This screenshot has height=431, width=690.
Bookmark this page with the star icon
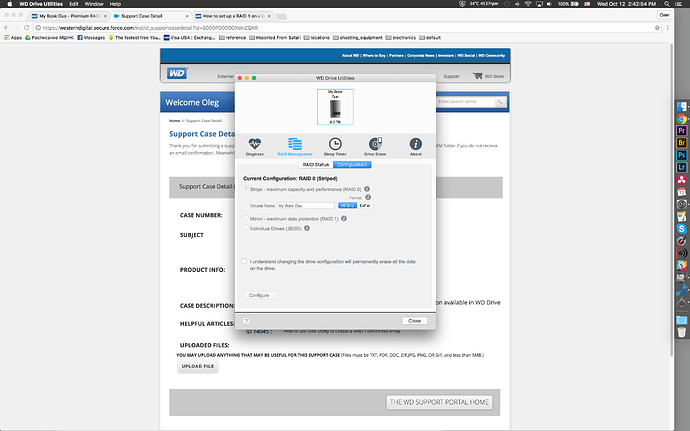657,28
